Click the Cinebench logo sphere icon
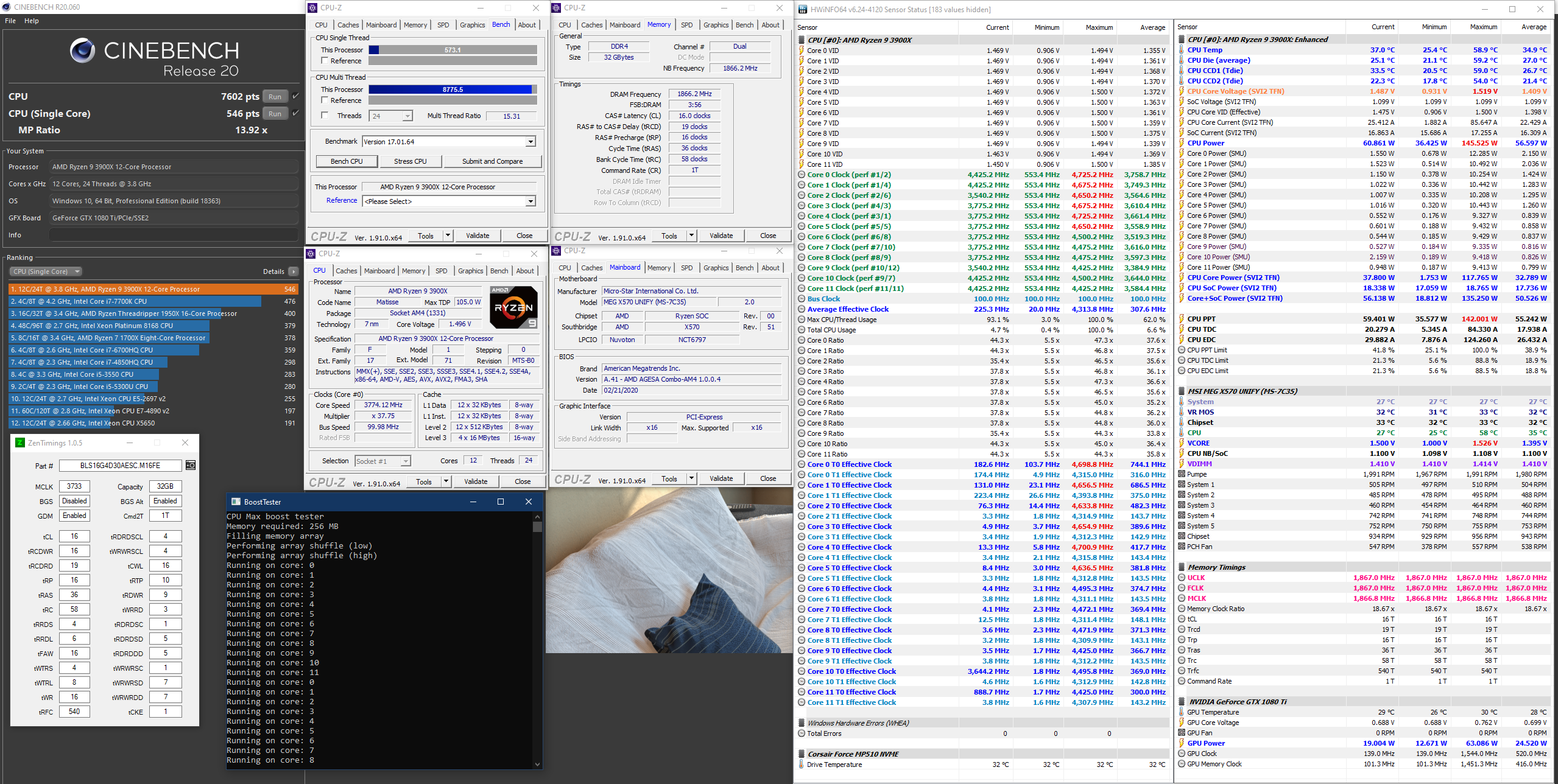Viewport: 1558px width, 784px height. [x=83, y=51]
